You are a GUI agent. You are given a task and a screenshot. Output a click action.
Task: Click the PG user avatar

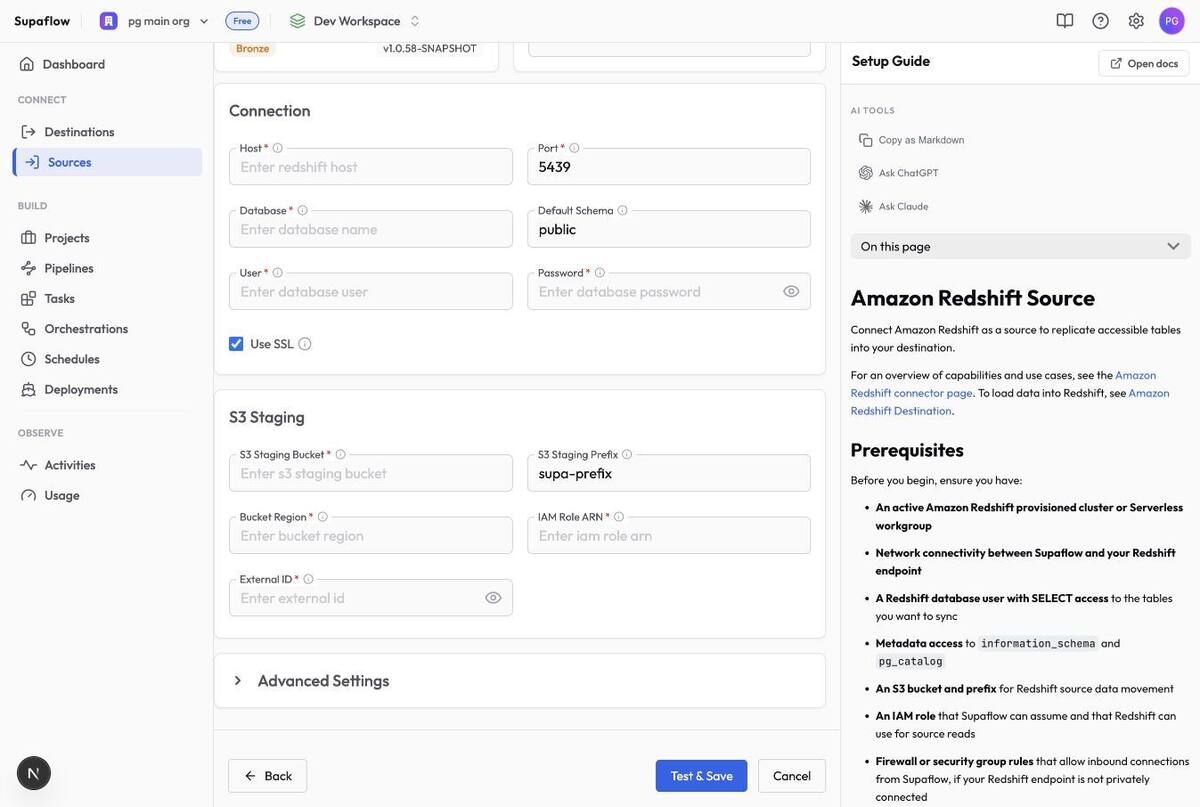pyautogui.click(x=1172, y=20)
